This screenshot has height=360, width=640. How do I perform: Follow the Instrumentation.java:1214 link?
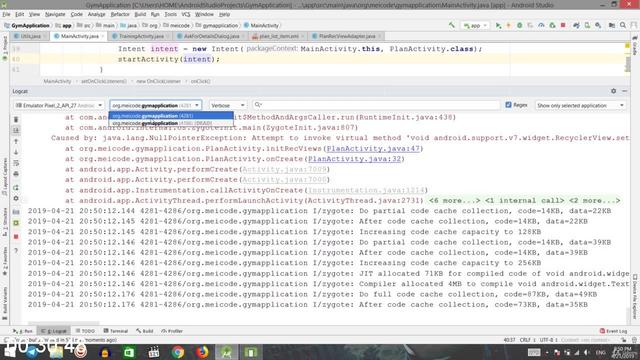366,190
